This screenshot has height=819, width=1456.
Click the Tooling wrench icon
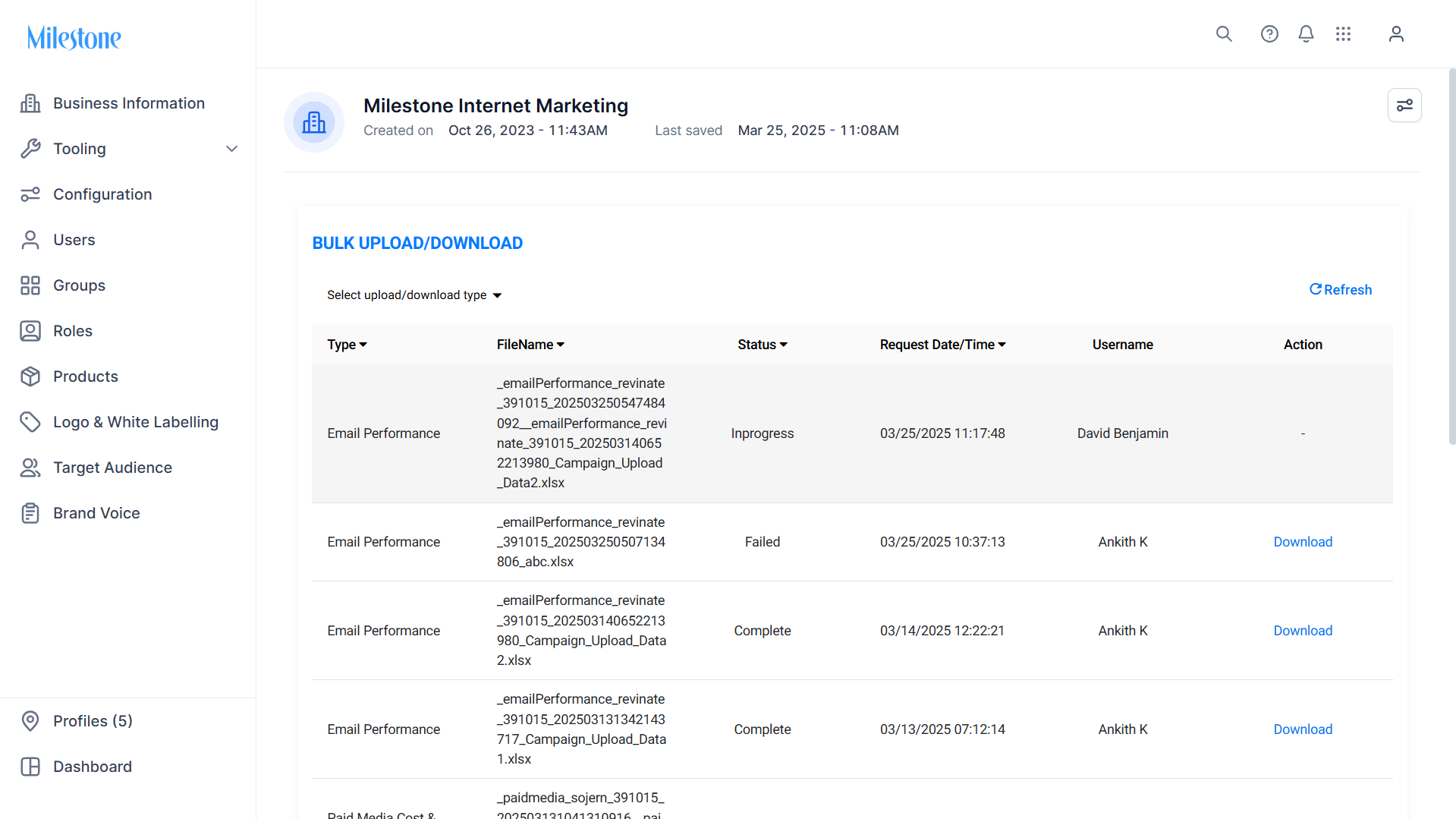coord(30,149)
